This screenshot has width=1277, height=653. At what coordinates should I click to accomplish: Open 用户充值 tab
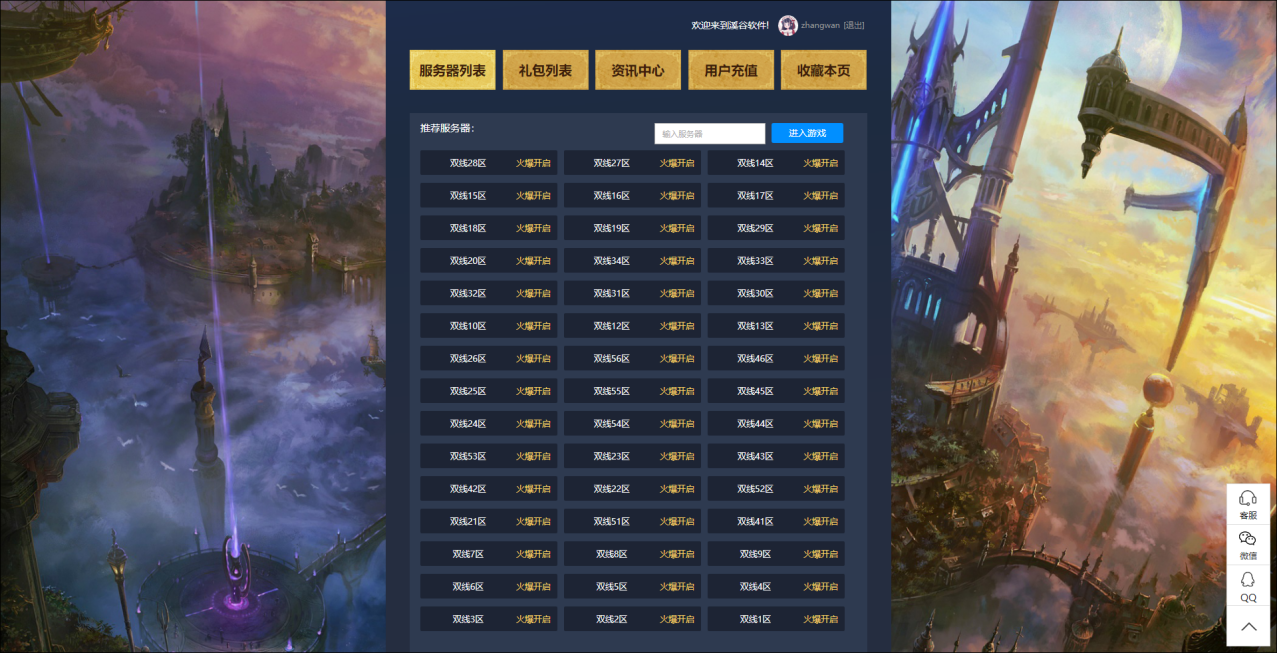click(731, 70)
